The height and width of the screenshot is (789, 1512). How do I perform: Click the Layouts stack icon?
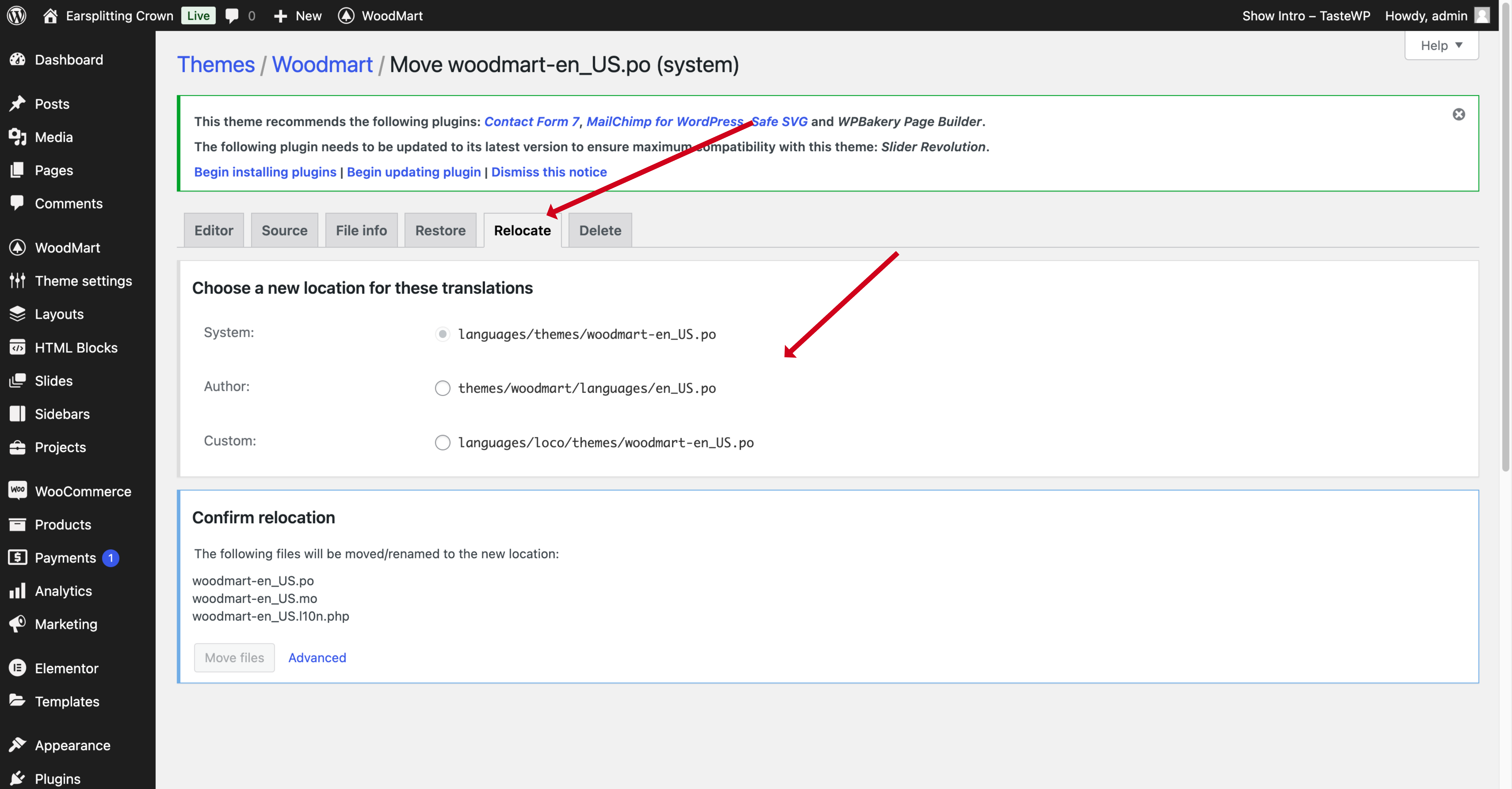coord(18,314)
